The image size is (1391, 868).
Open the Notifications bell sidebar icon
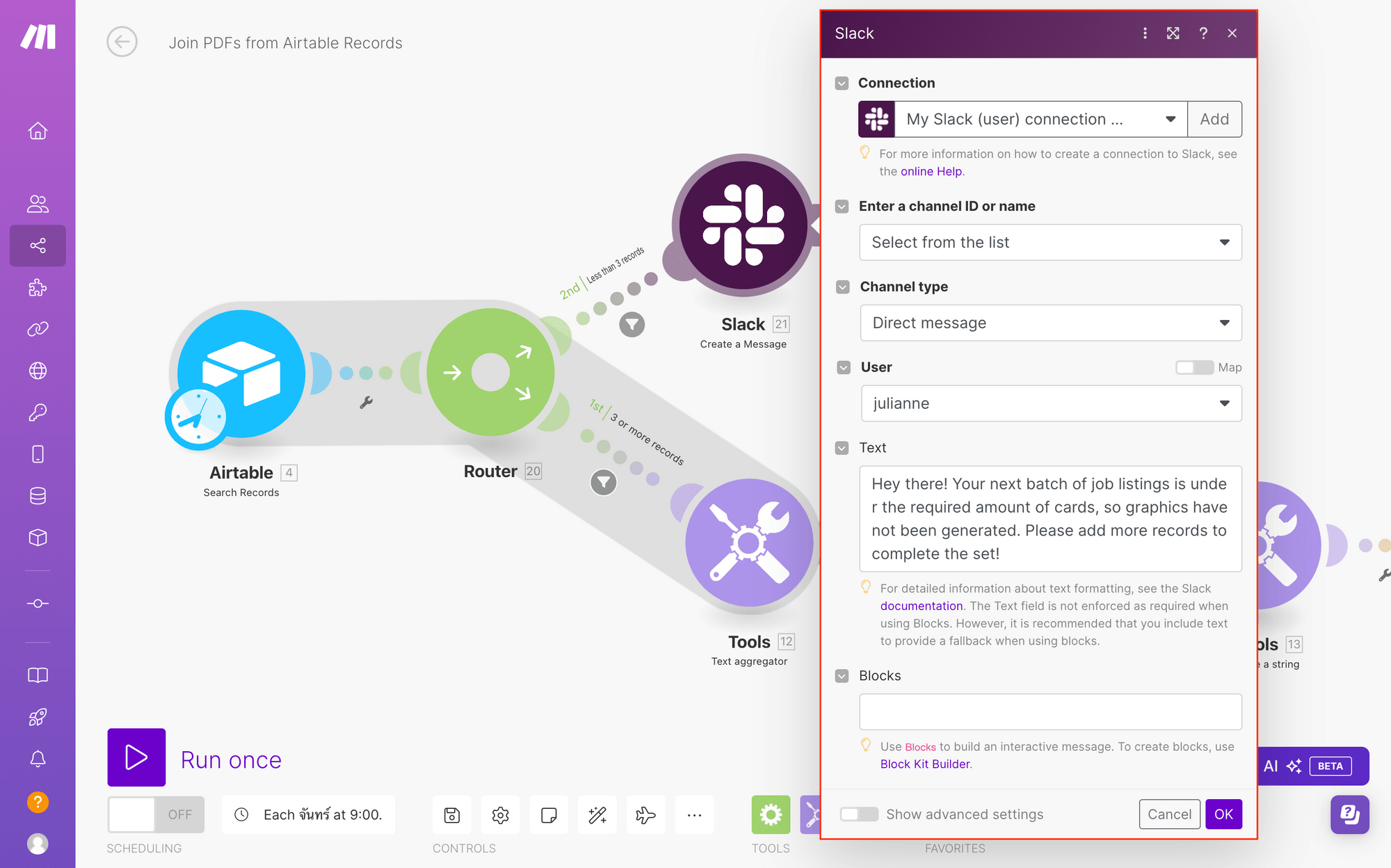38,759
